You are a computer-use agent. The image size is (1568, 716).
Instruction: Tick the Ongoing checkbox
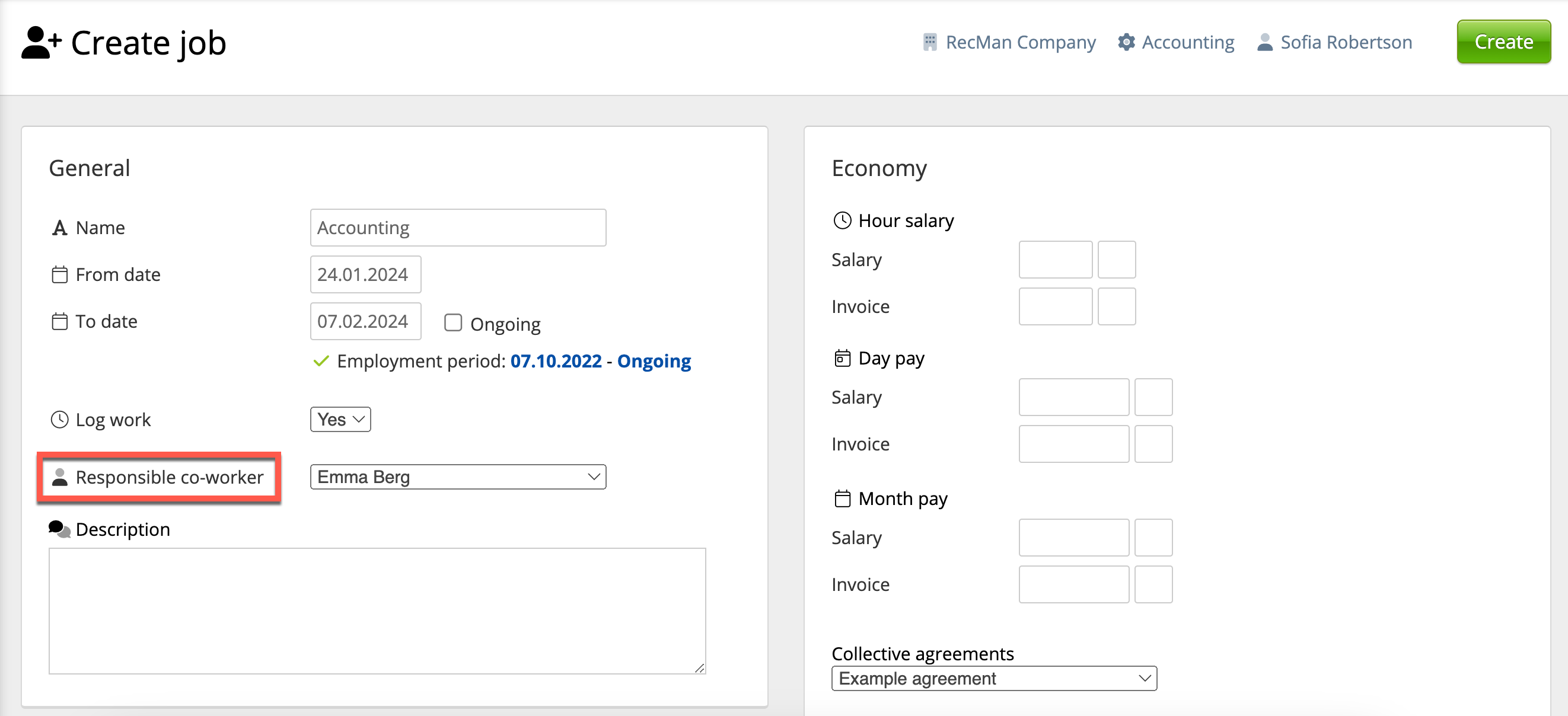(x=453, y=323)
